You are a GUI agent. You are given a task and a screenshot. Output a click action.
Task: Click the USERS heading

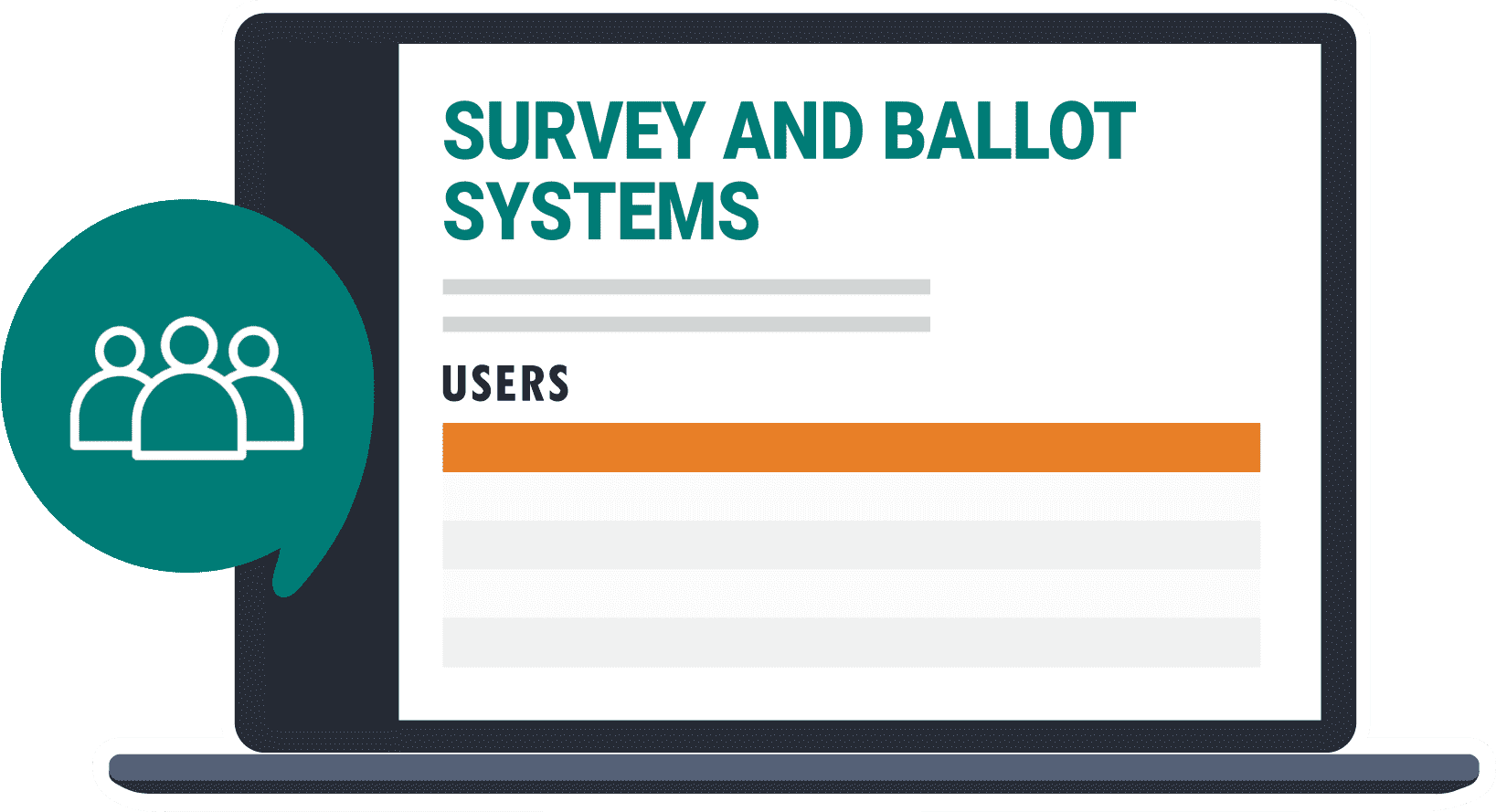[505, 384]
